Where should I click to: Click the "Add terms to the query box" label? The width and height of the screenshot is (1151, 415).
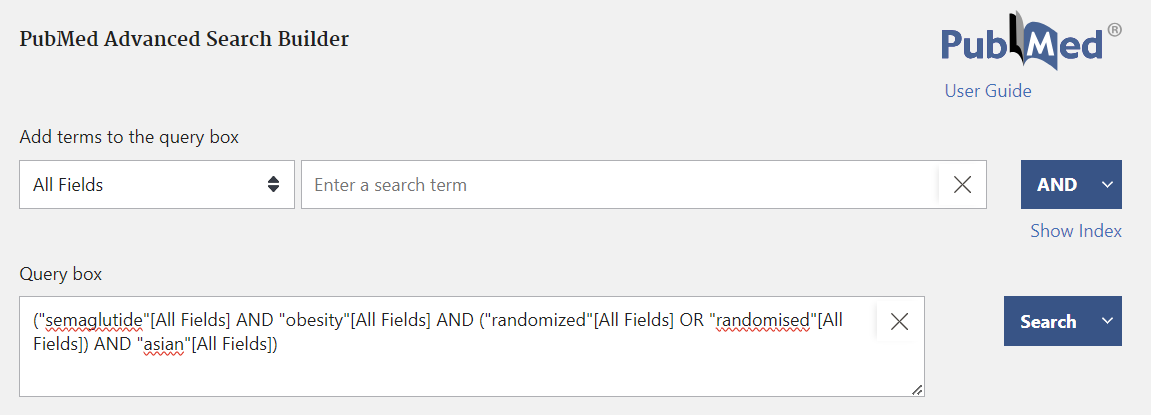pyautogui.click(x=129, y=137)
